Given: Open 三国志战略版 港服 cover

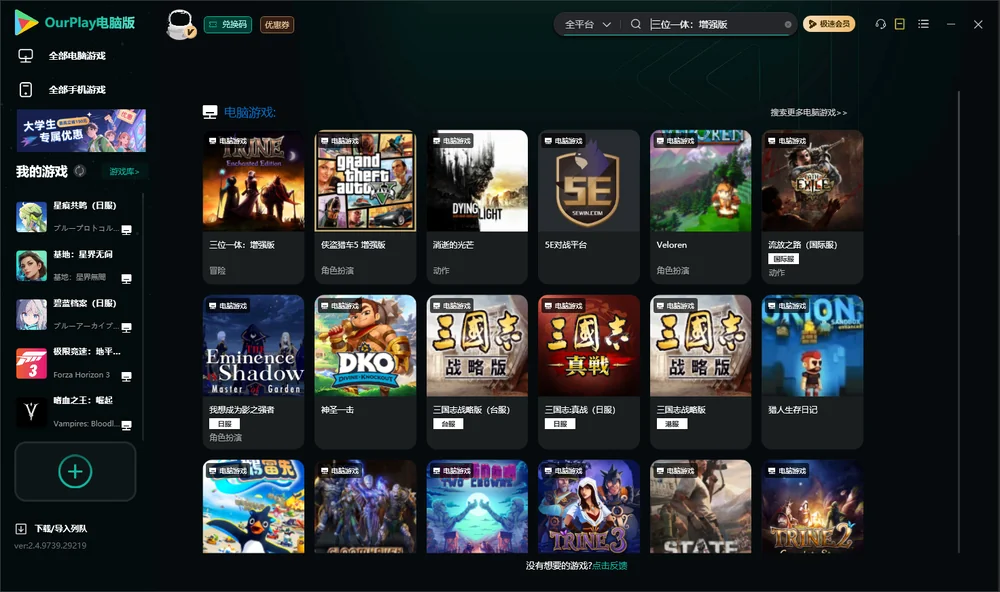Looking at the screenshot, I should click(701, 345).
